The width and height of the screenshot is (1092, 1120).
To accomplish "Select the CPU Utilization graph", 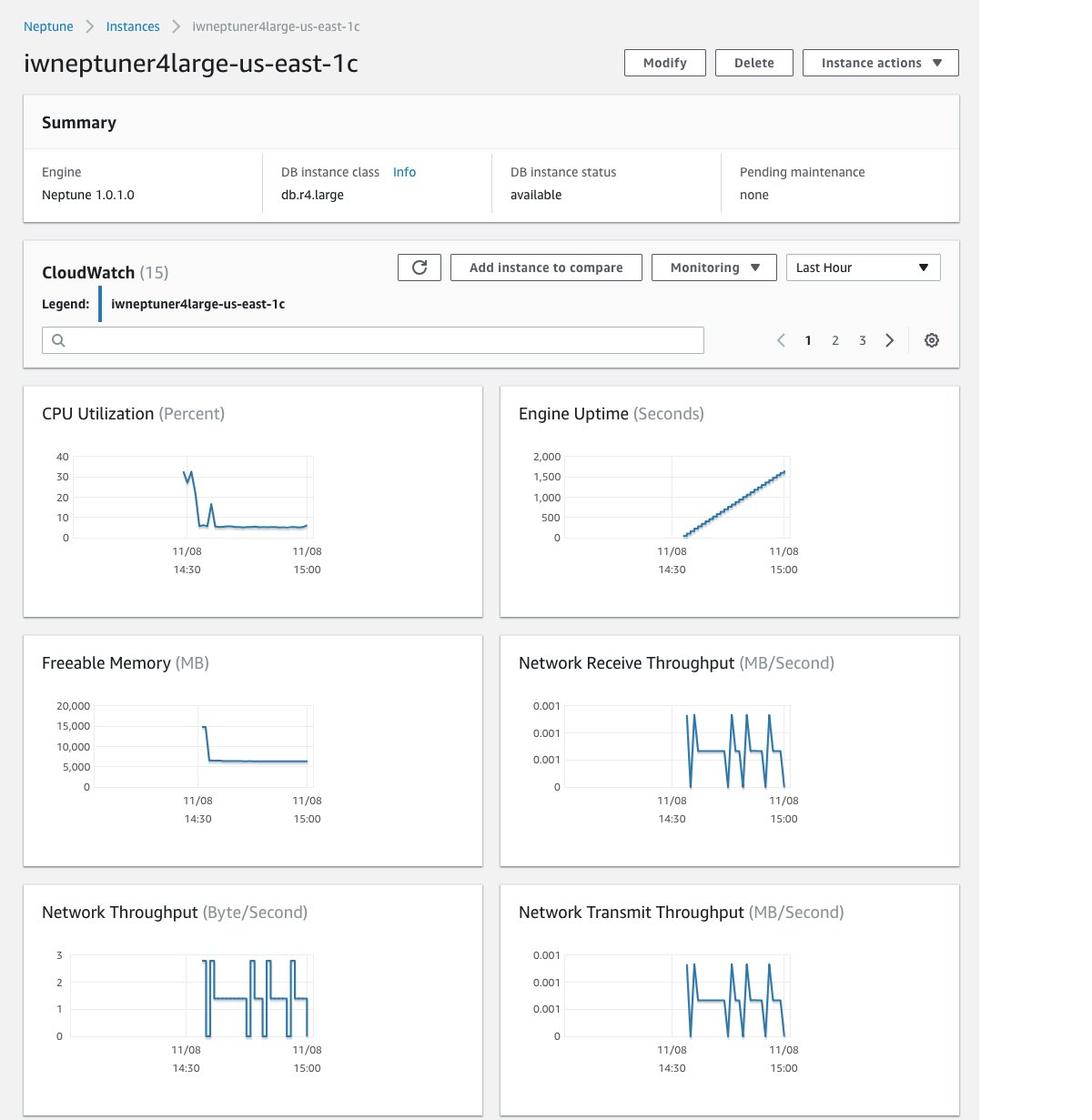I will point(253,500).
